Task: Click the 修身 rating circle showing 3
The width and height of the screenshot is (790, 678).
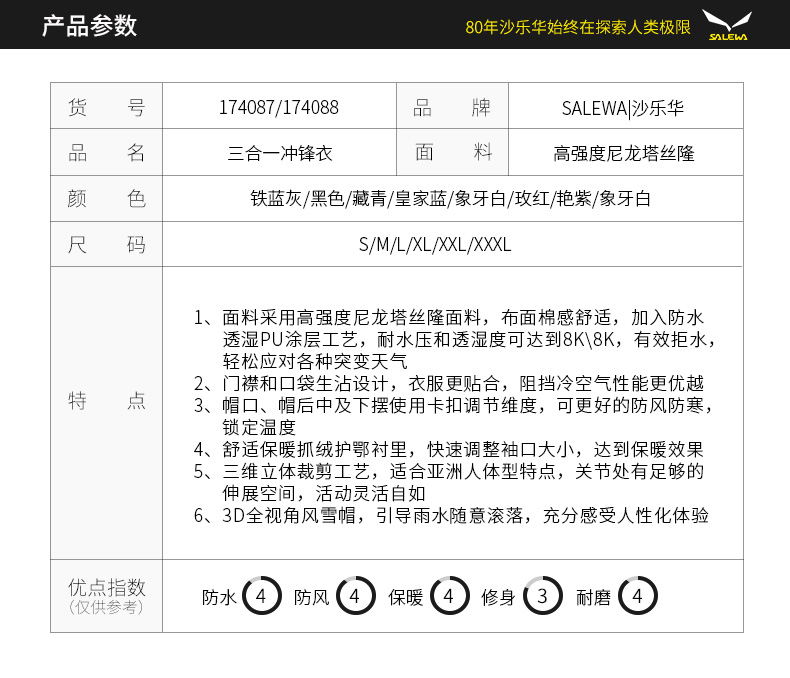Action: [x=543, y=595]
